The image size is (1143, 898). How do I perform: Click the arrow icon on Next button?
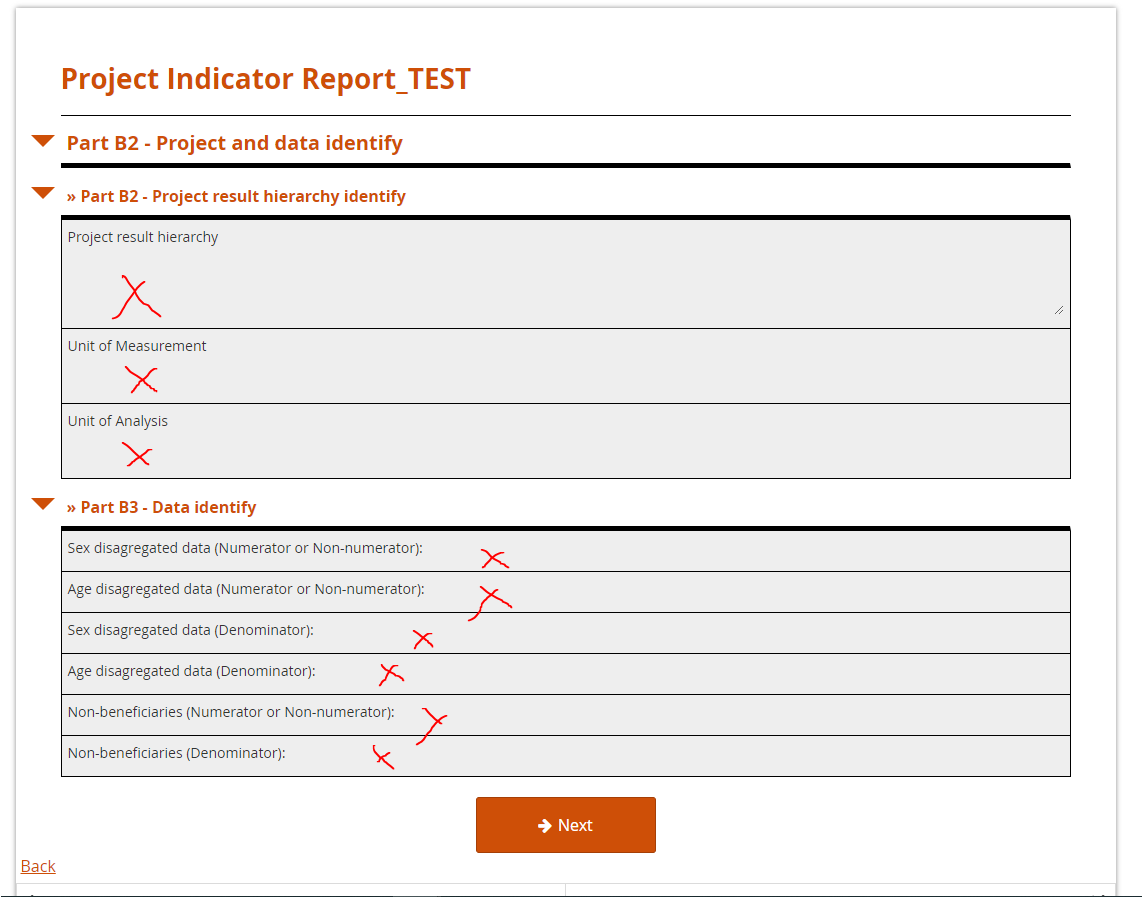tap(545, 826)
